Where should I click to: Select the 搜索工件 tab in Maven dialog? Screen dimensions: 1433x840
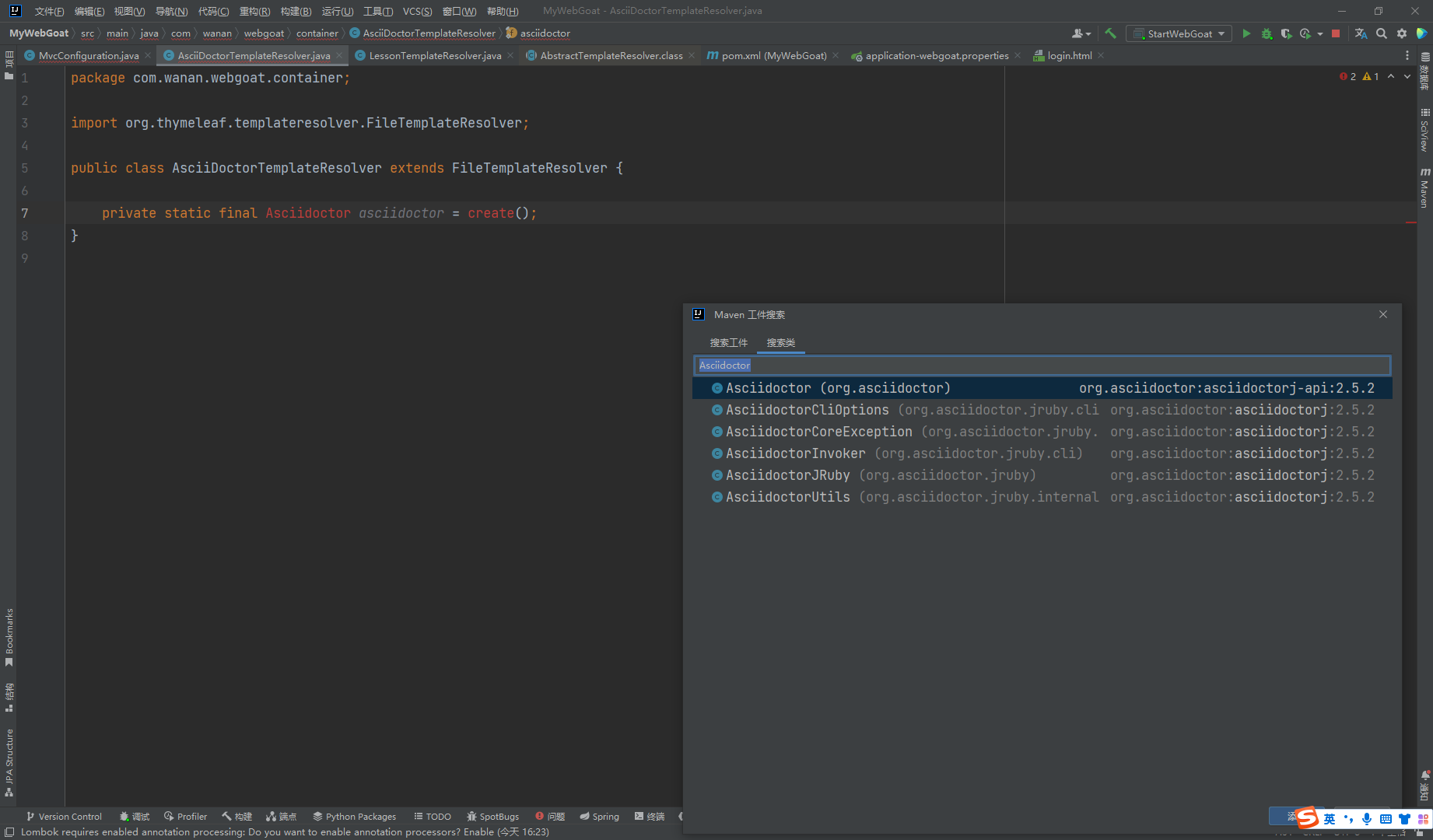point(728,342)
